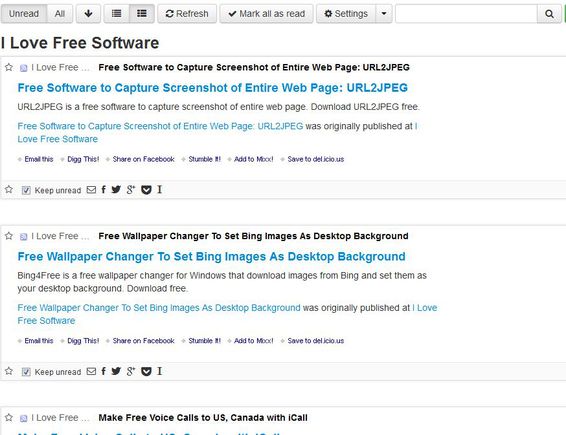Click 'Stumble It!' under Bing wallpaper article

click(x=204, y=341)
